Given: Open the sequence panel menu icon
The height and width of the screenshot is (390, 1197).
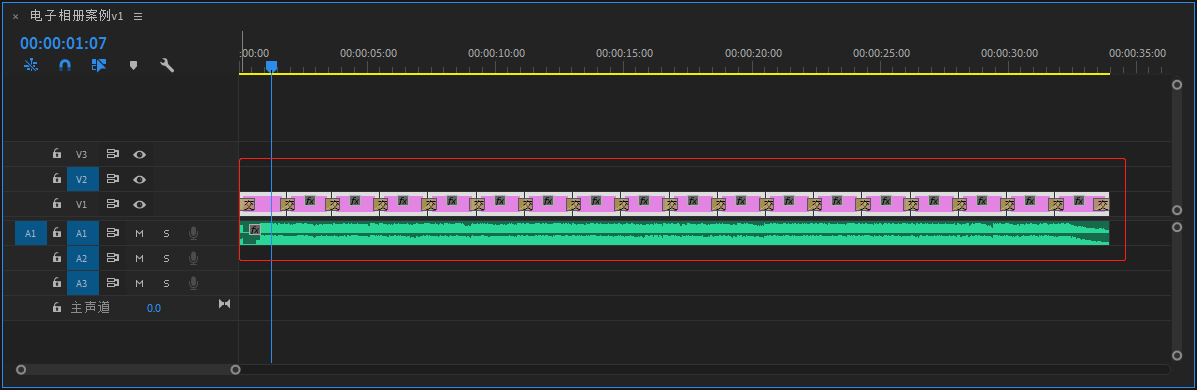Looking at the screenshot, I should tap(138, 16).
